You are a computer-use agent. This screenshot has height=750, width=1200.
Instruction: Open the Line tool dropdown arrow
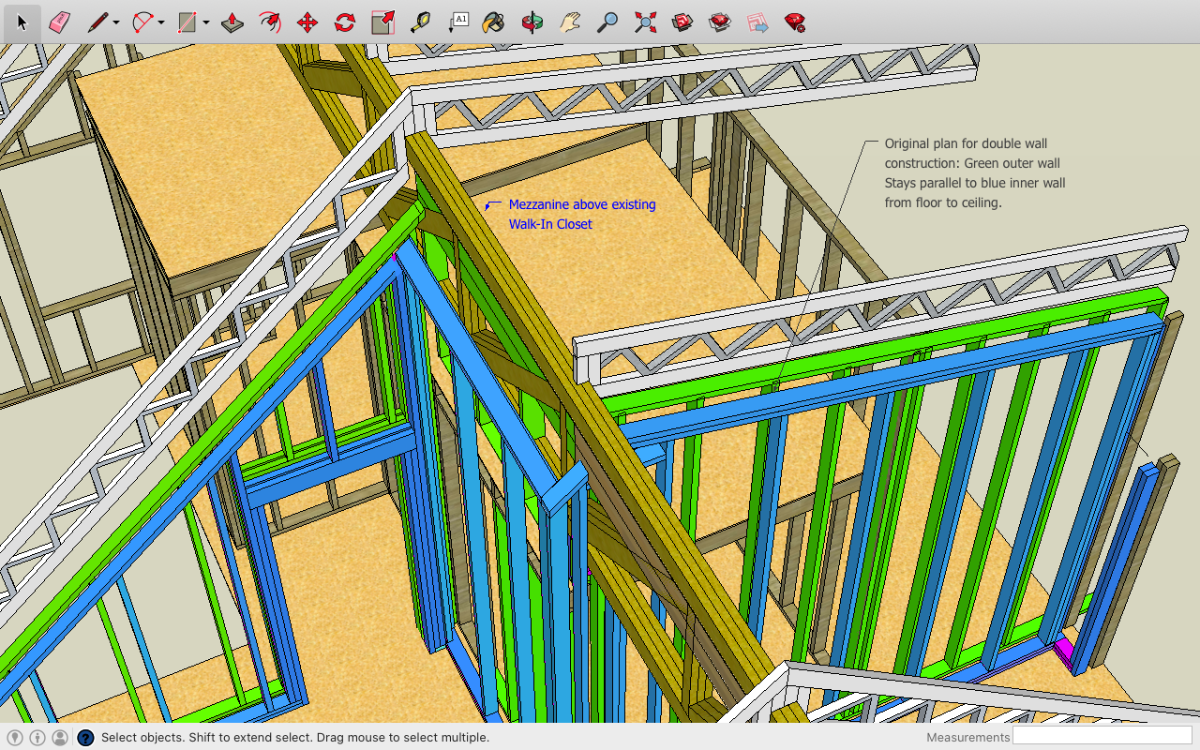116,23
